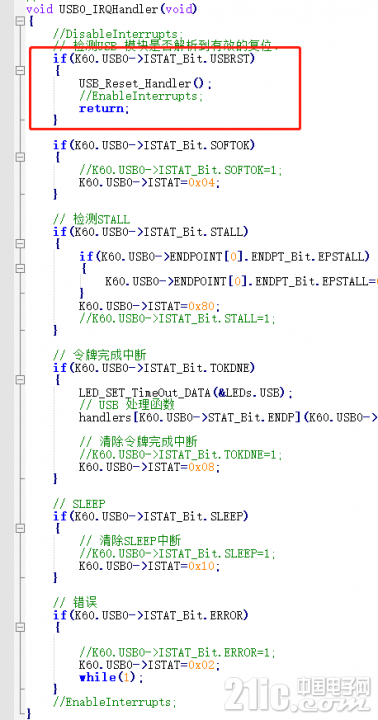Click the 'ENDPT_Bit.EPSTALL=' assignment line

click(241, 281)
